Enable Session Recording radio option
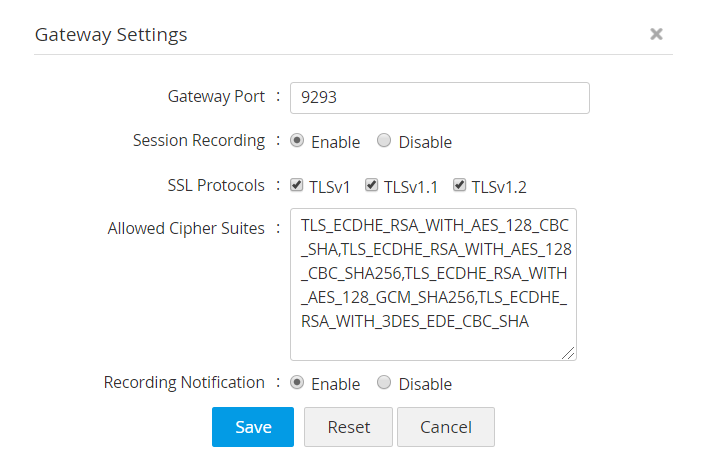Image resolution: width=706 pixels, height=466 pixels. pyautogui.click(x=297, y=141)
